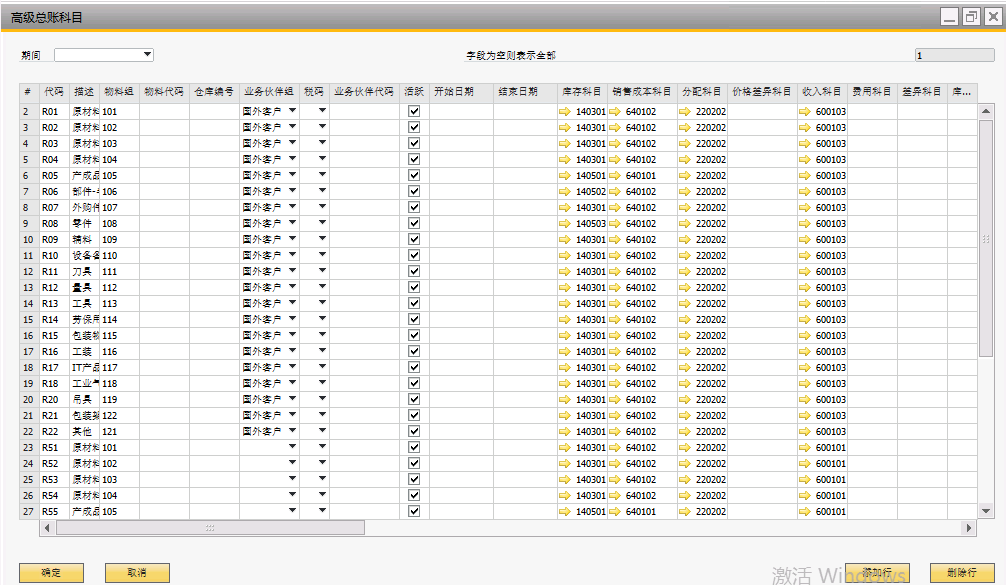The image size is (1006, 585).
Task: Click the horizontal scrollbar thumb
Action: (210, 528)
